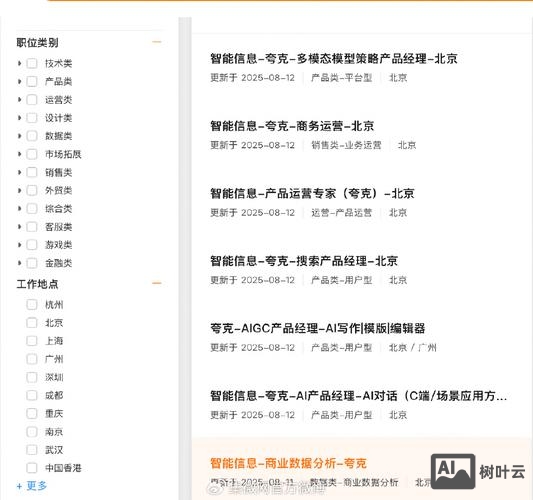The image size is (533, 500).
Task: Expand the 销售类 tree arrow
Action: click(x=19, y=172)
